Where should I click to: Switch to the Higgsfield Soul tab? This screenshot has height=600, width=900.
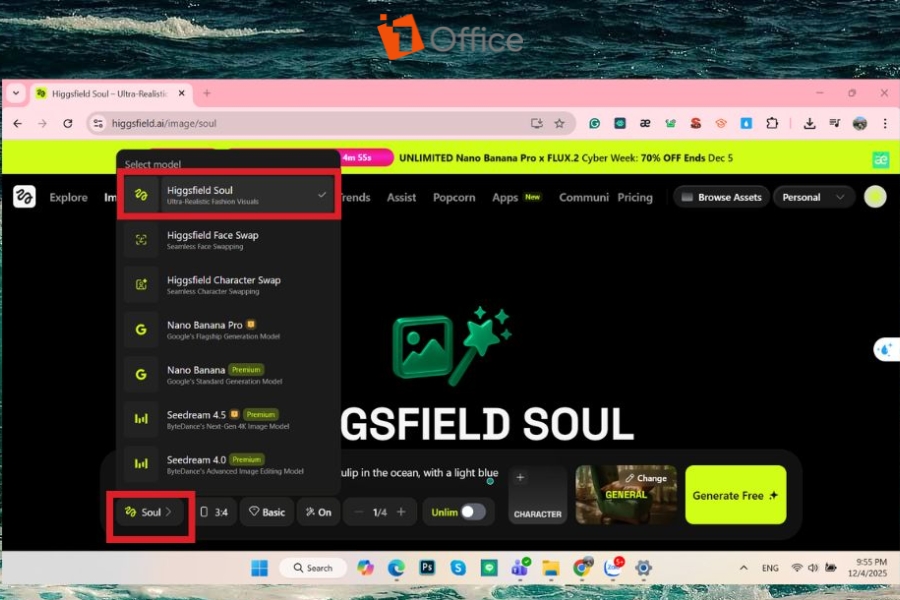(x=112, y=94)
